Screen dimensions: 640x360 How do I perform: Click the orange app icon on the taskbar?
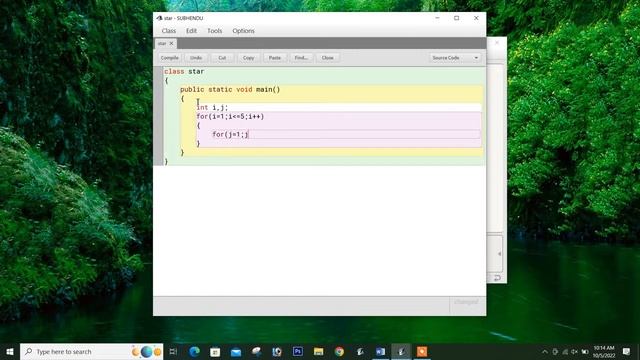click(x=422, y=351)
